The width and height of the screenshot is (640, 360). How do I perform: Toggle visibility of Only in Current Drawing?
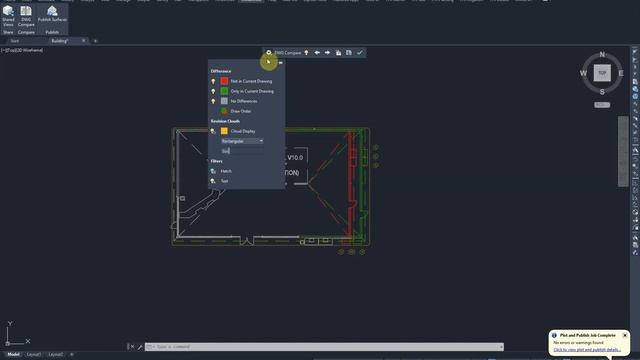(213, 91)
